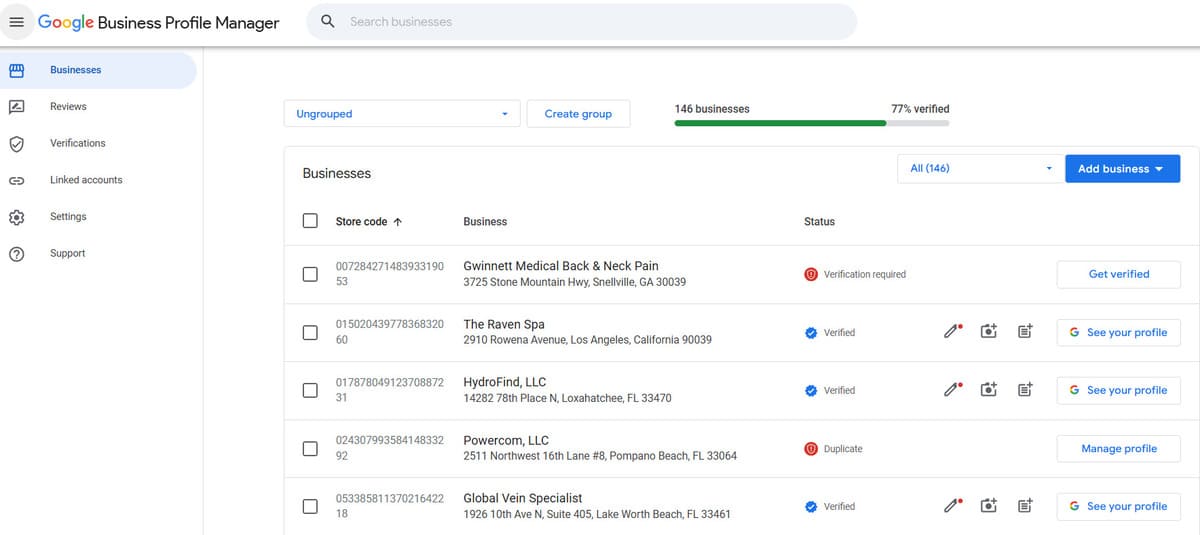Edit The Raven Spa profile pencil icon
Screen dimensions: 1200x535
pos(953,332)
